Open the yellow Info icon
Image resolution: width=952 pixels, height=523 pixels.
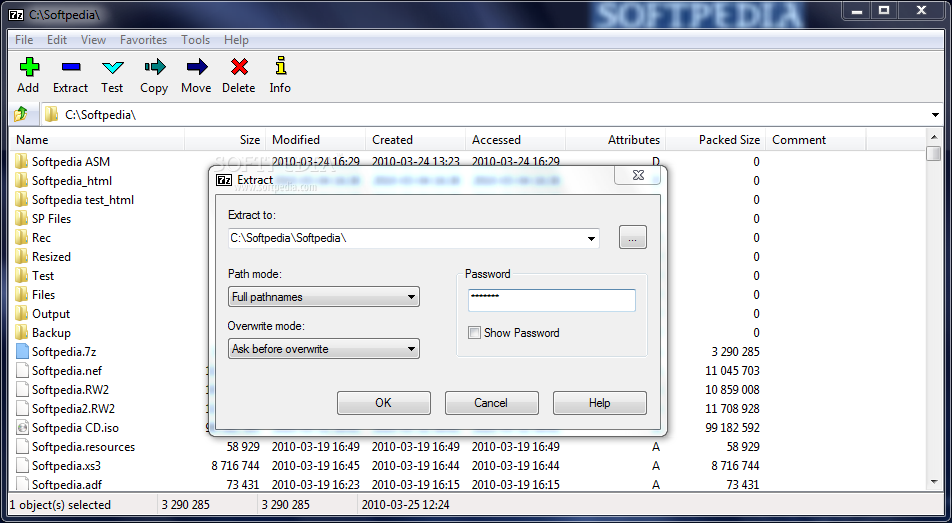(x=280, y=66)
